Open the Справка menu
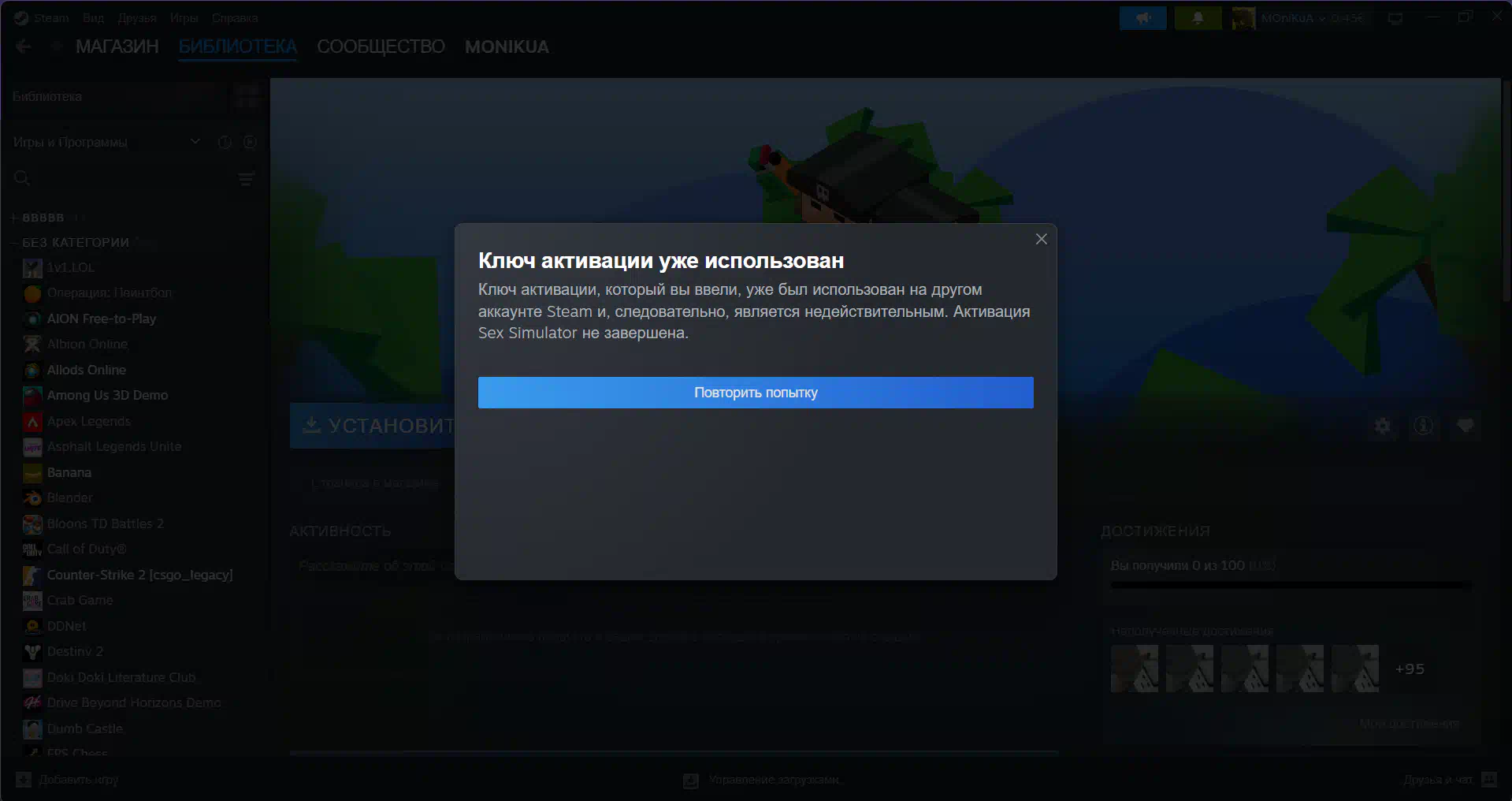Screen dimensions: 1512x801 [235, 17]
